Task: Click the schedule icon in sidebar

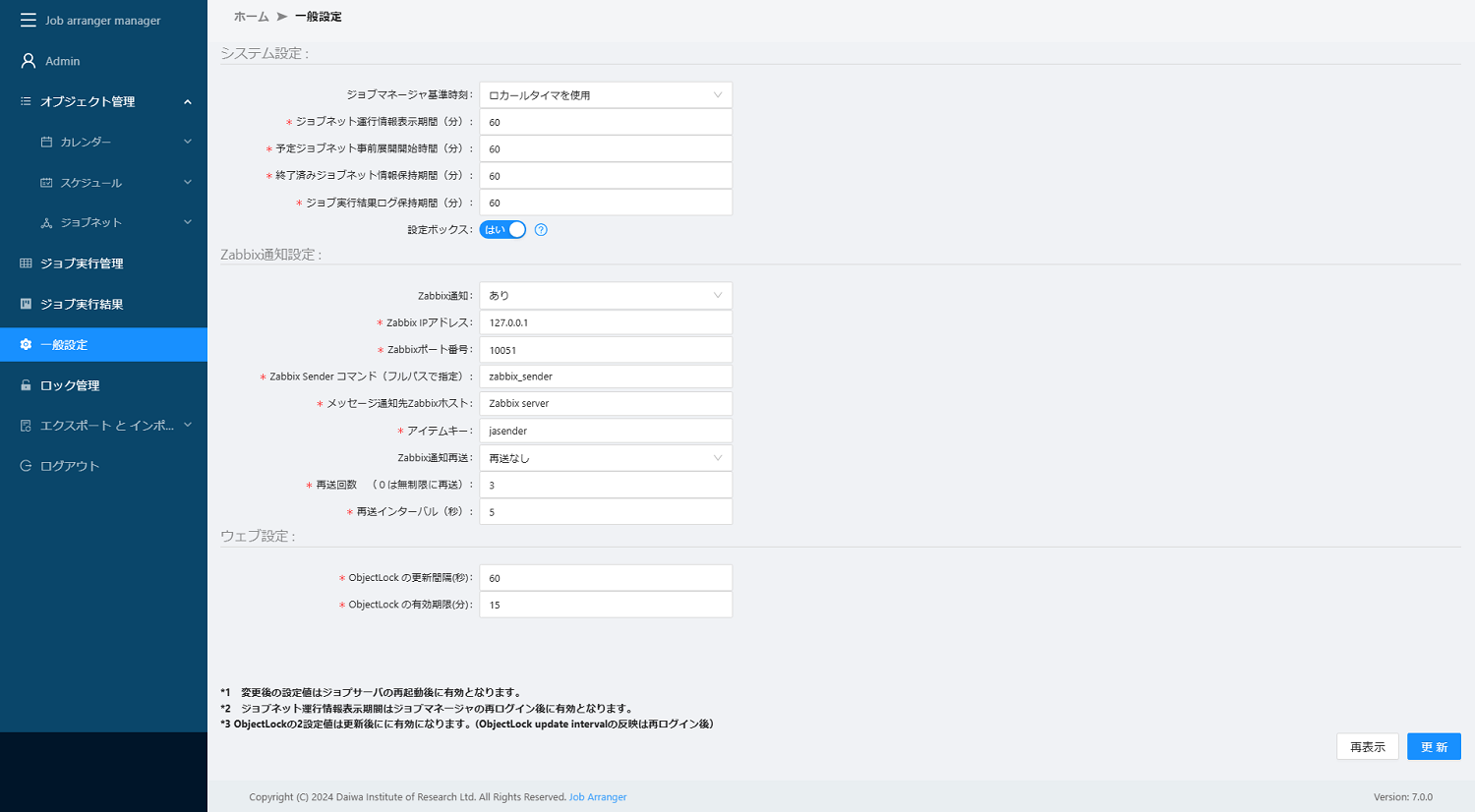Action: tap(46, 183)
